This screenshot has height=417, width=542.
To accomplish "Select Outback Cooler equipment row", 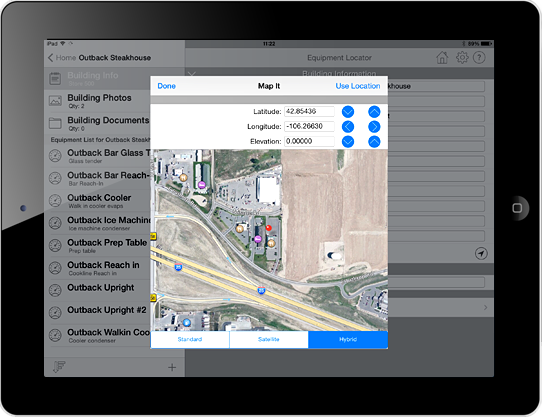I will pos(97,201).
